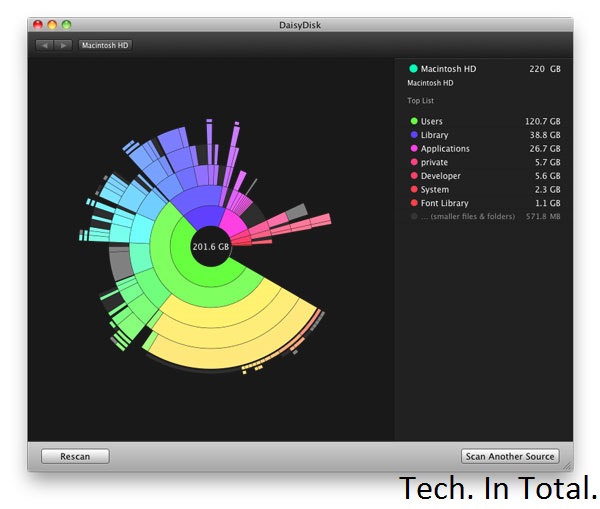The width and height of the screenshot is (600, 509).
Task: Click the 26.7 GB size value
Action: 545,148
